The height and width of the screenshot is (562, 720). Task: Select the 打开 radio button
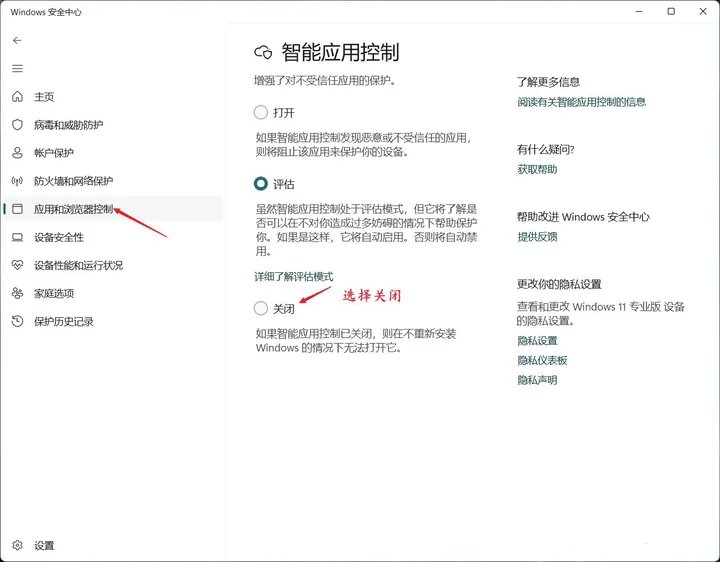click(261, 112)
